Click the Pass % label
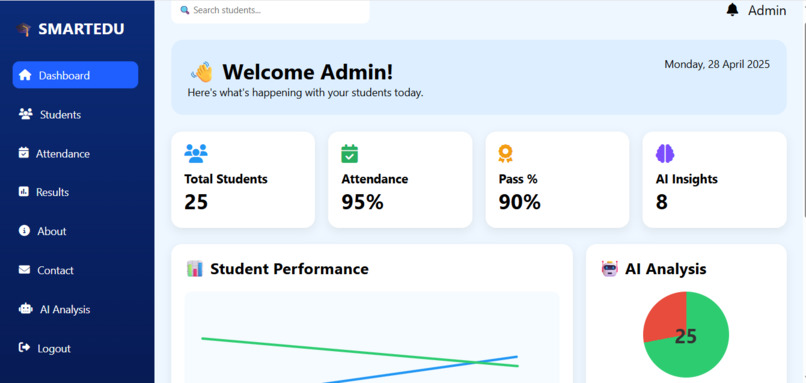 pyautogui.click(x=518, y=179)
